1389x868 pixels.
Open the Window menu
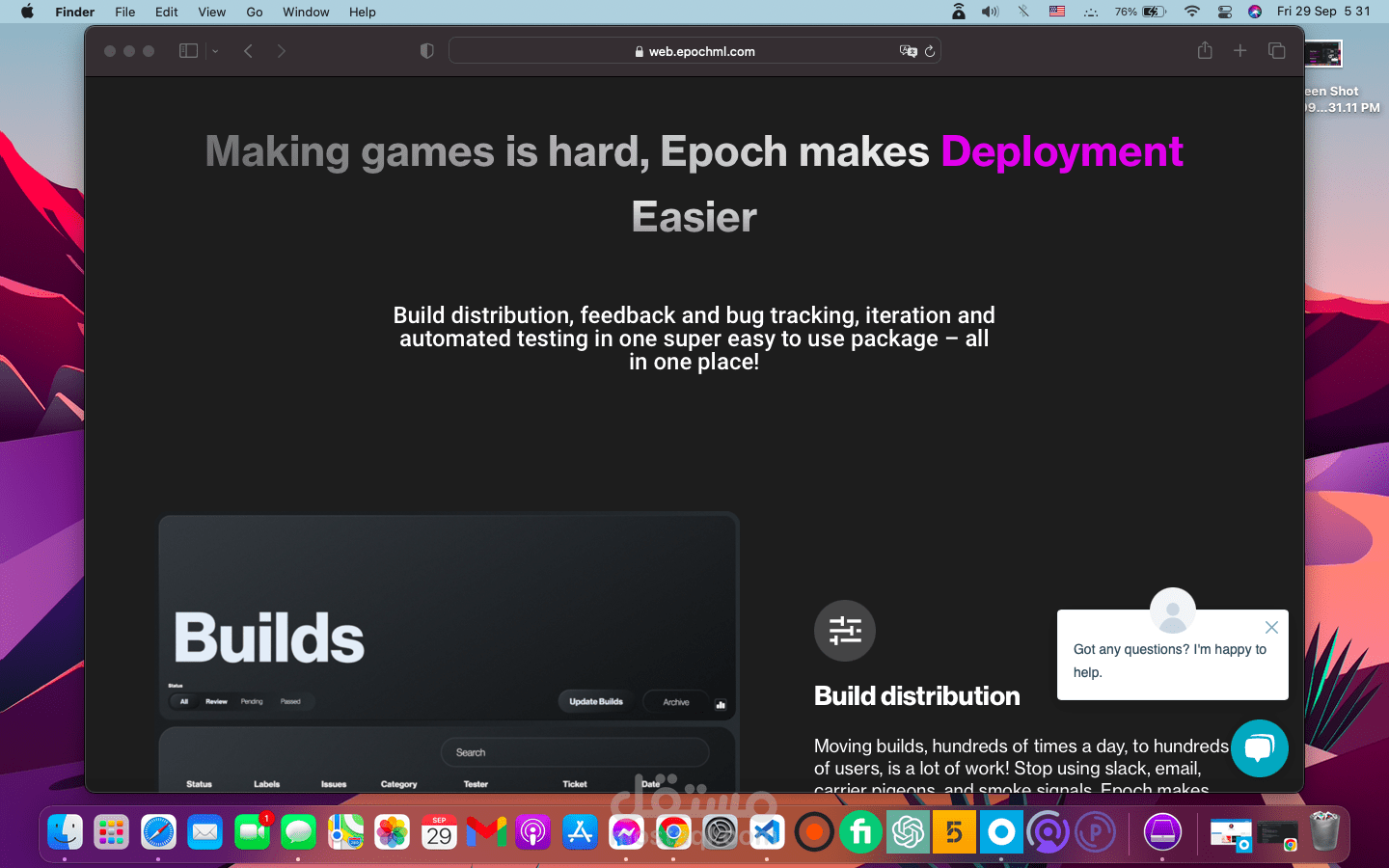pyautogui.click(x=306, y=12)
